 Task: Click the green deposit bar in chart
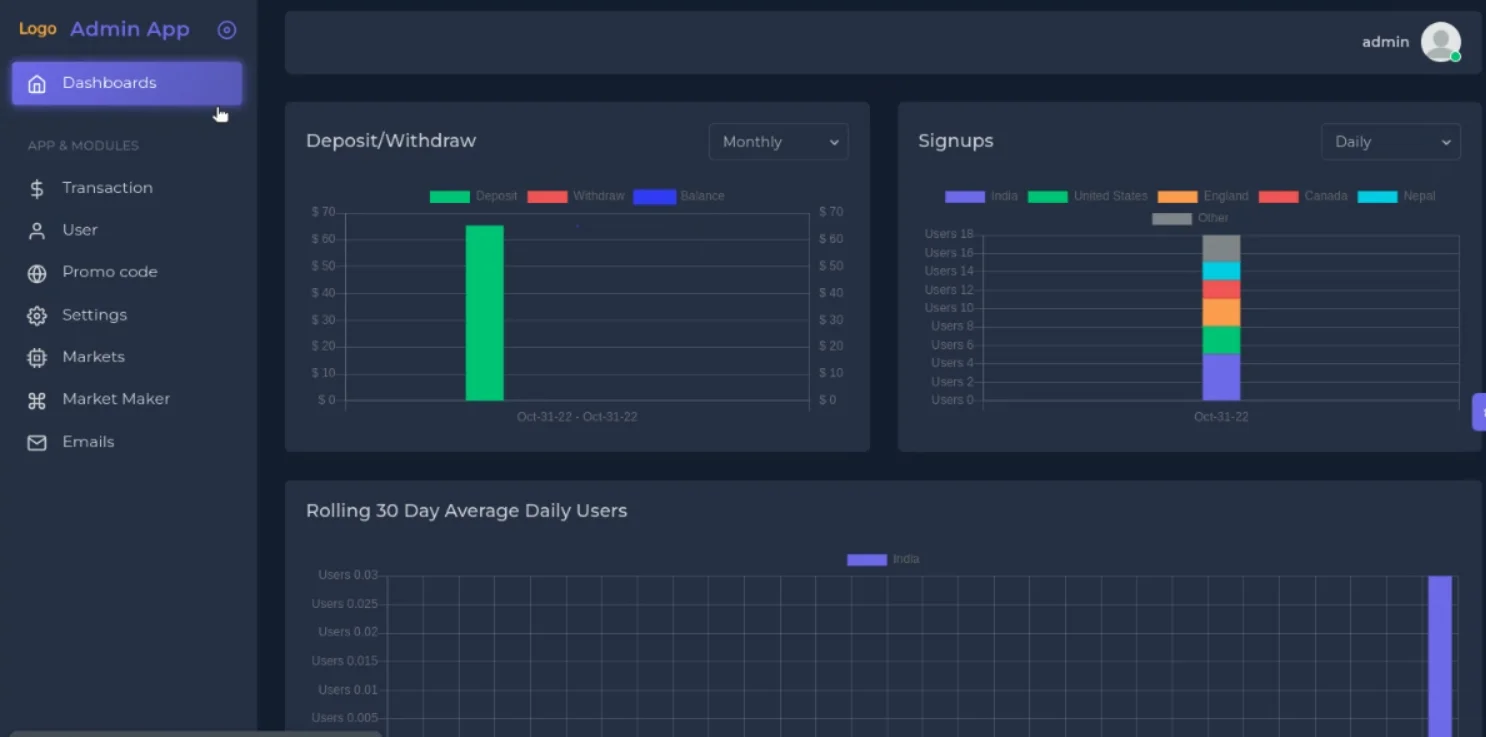coord(485,312)
